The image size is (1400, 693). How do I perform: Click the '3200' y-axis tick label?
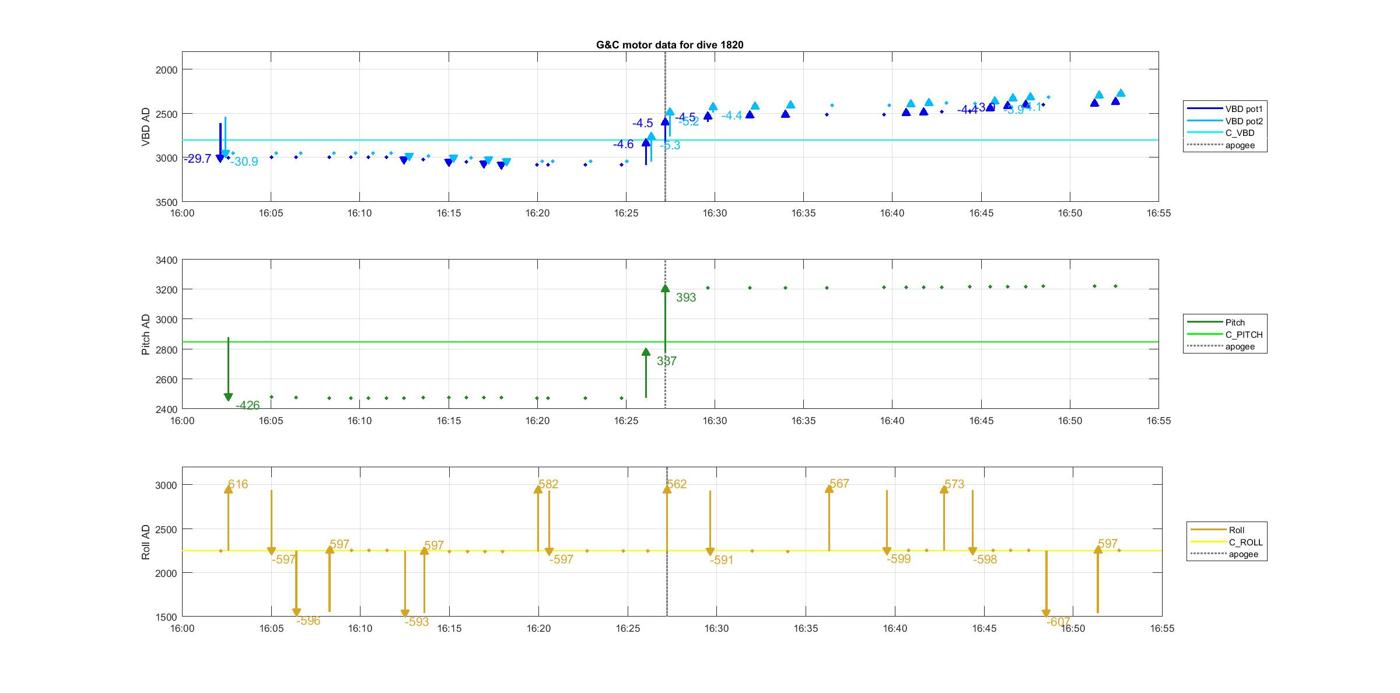(x=166, y=291)
